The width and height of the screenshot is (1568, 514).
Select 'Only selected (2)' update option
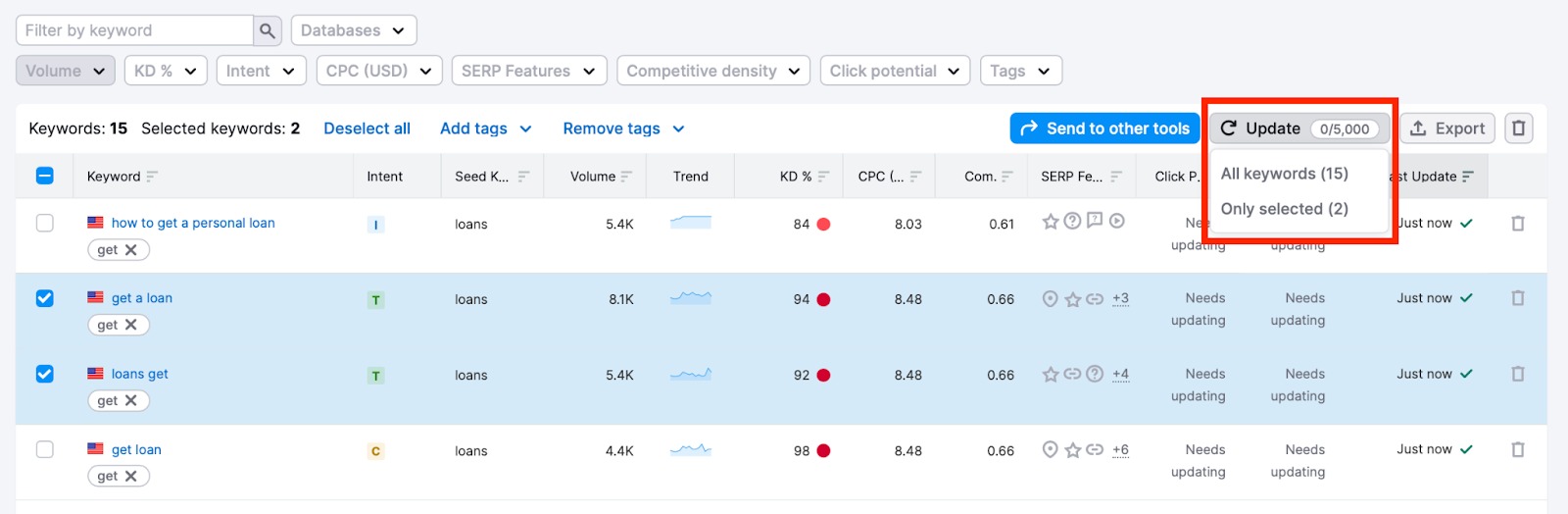point(1284,209)
